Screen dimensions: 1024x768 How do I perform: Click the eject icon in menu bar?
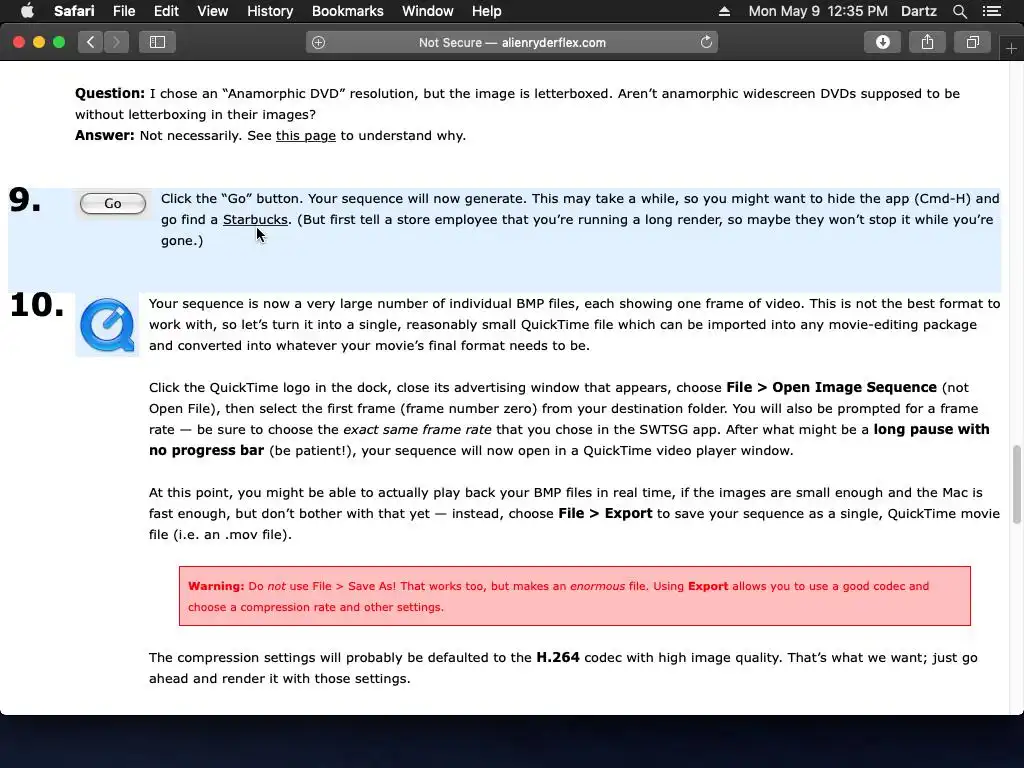click(x=724, y=11)
